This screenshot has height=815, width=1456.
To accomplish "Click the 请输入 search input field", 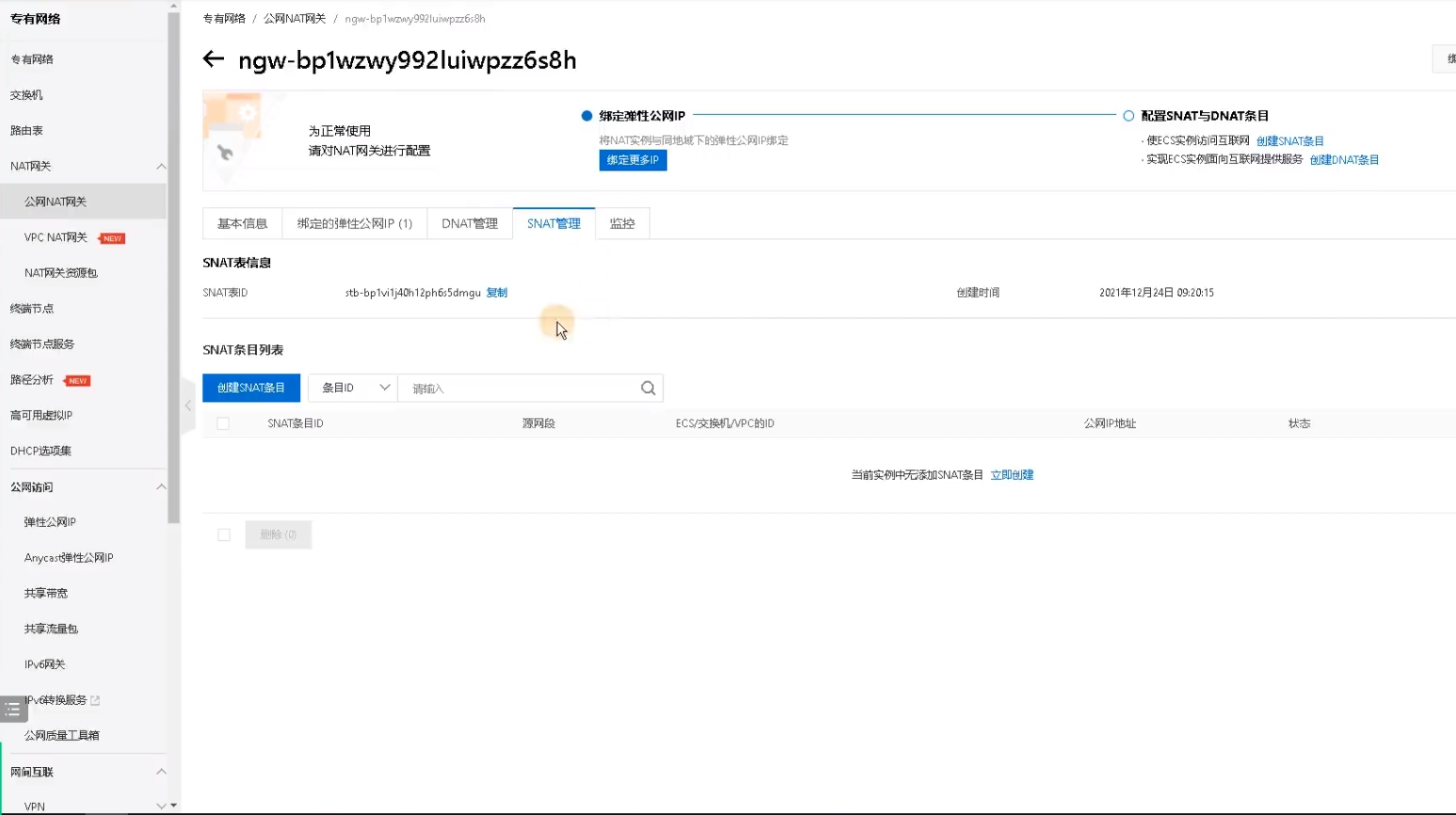I will [518, 388].
